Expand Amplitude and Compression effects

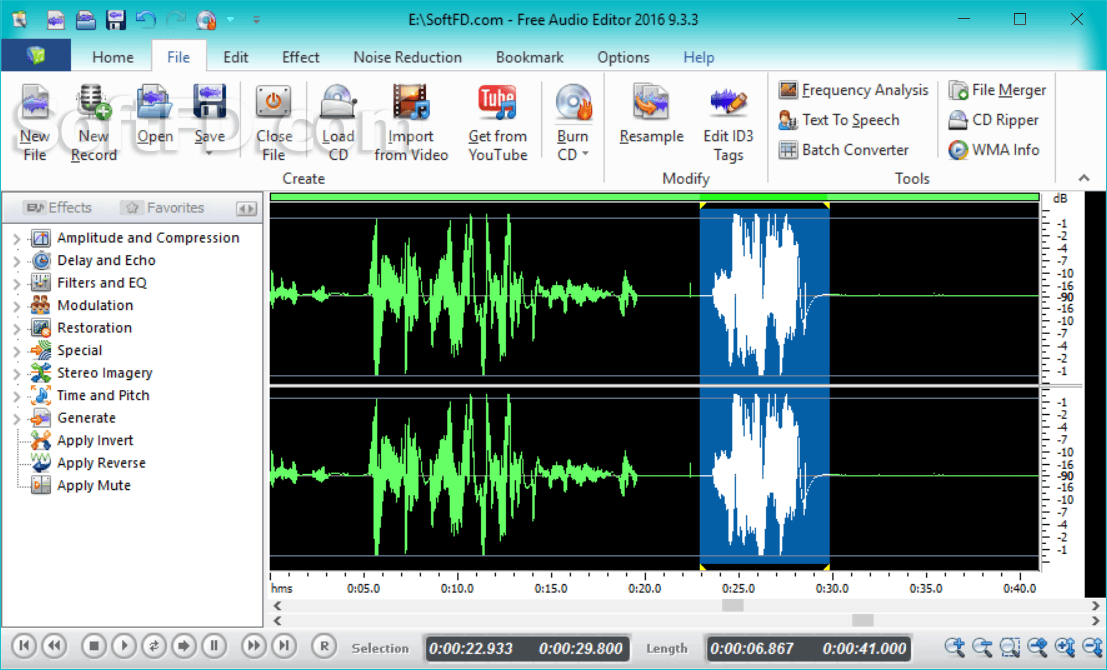[x=16, y=239]
